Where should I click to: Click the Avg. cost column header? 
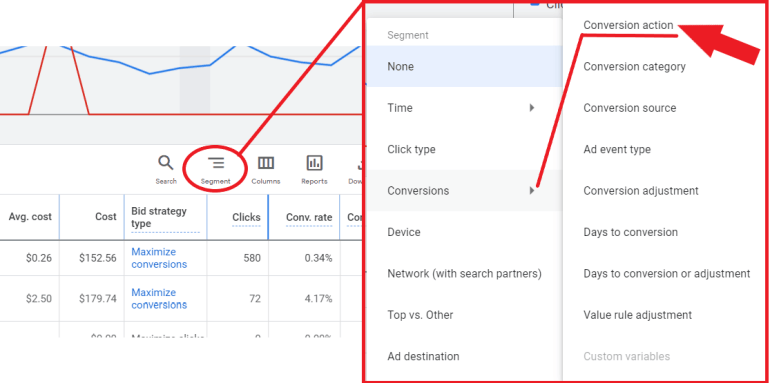coord(30,217)
